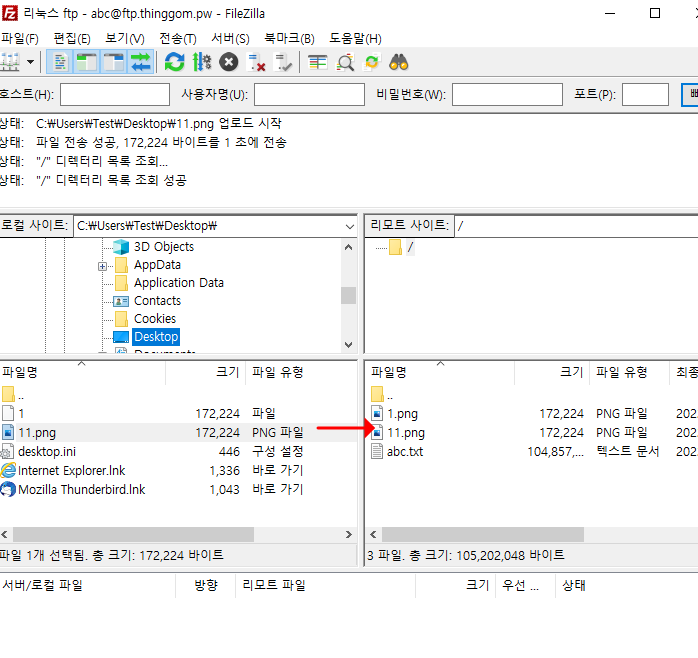Open the directory listing filters dialog

coord(318,62)
